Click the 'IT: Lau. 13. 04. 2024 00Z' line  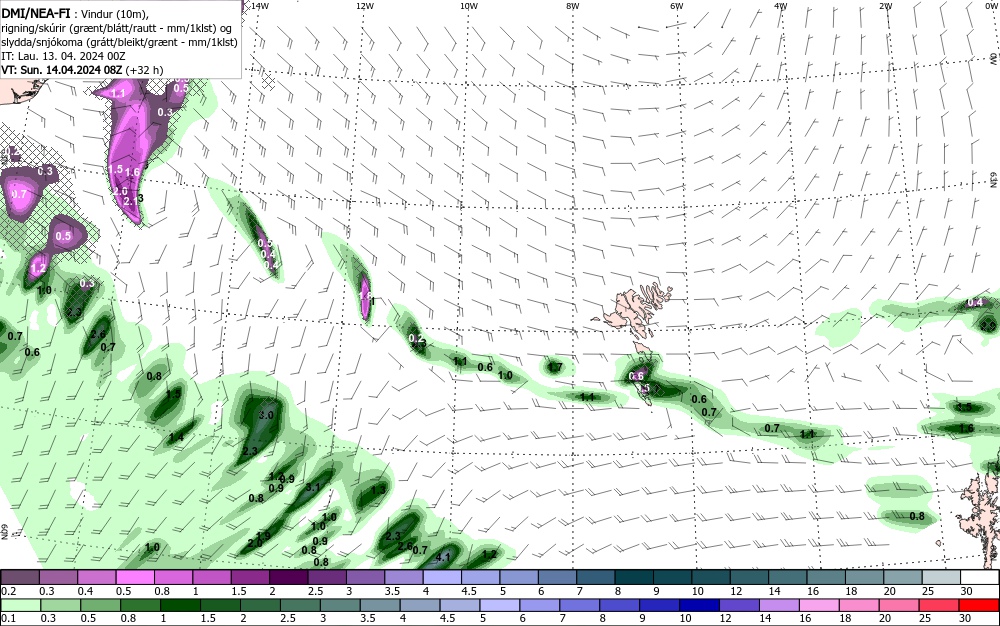tap(64, 56)
